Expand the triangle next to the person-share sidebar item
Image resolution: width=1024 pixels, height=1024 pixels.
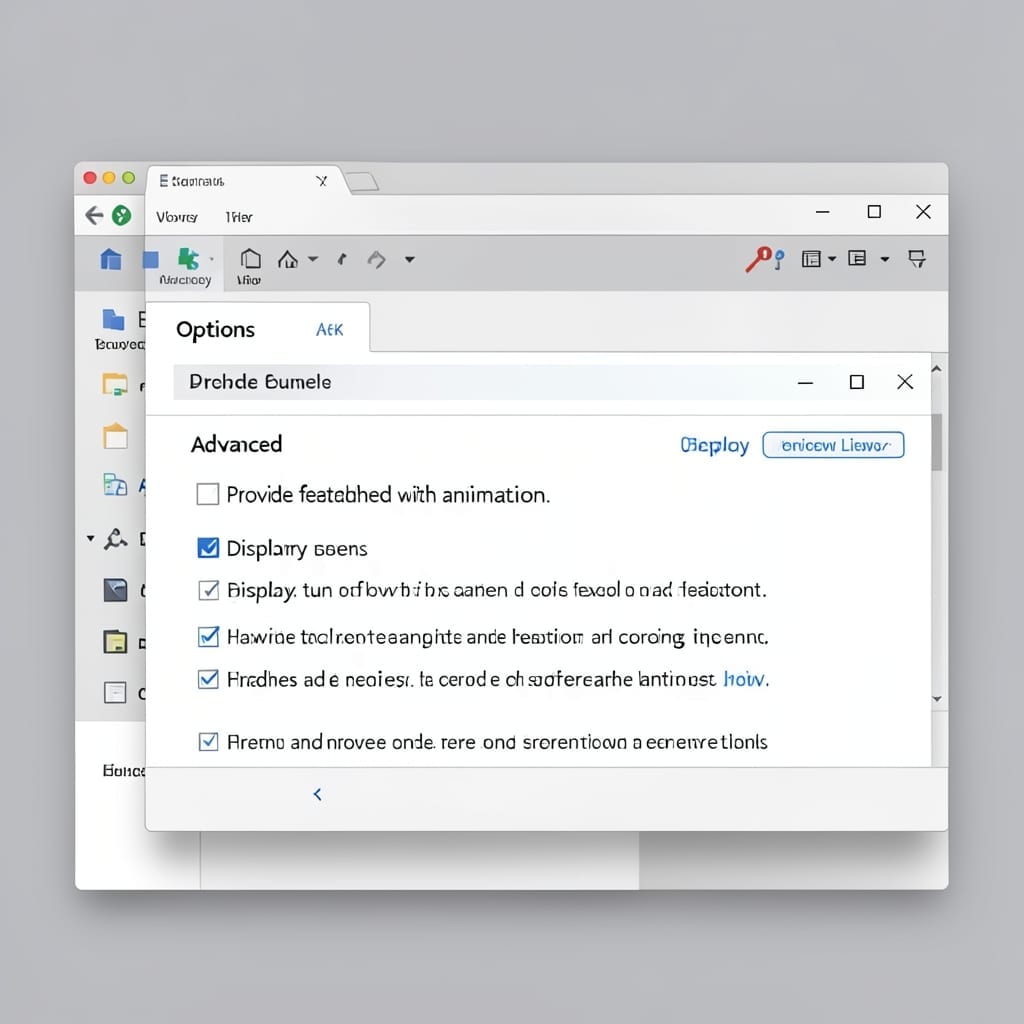tap(91, 539)
